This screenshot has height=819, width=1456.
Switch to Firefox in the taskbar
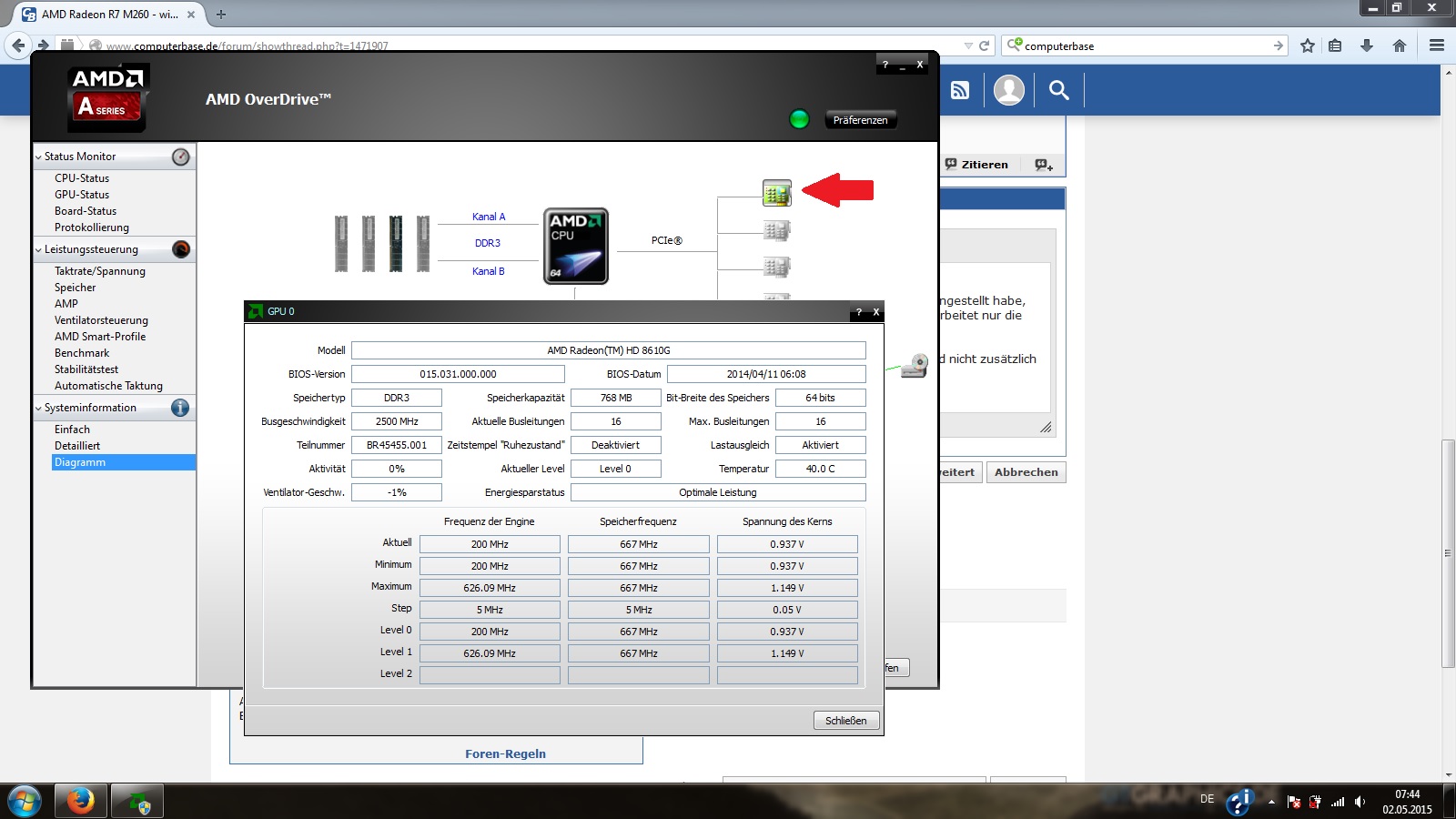80,802
